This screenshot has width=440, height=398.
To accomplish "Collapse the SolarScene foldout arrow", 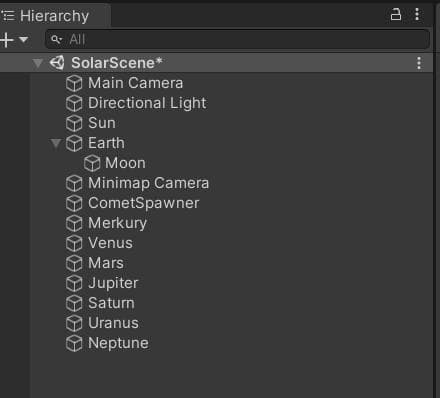I will tap(38, 63).
